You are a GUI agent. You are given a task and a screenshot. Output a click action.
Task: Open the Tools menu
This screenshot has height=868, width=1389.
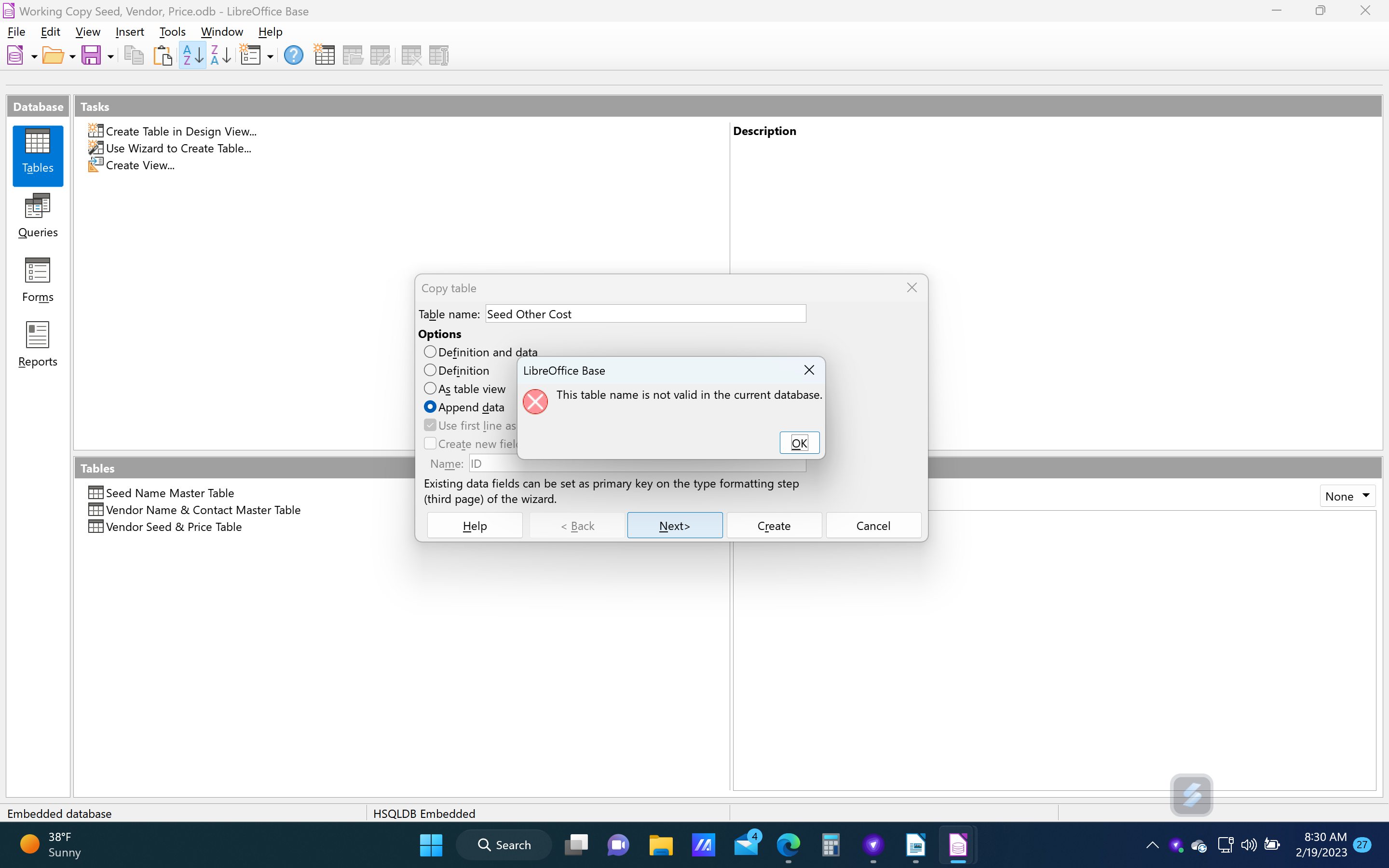click(x=172, y=31)
